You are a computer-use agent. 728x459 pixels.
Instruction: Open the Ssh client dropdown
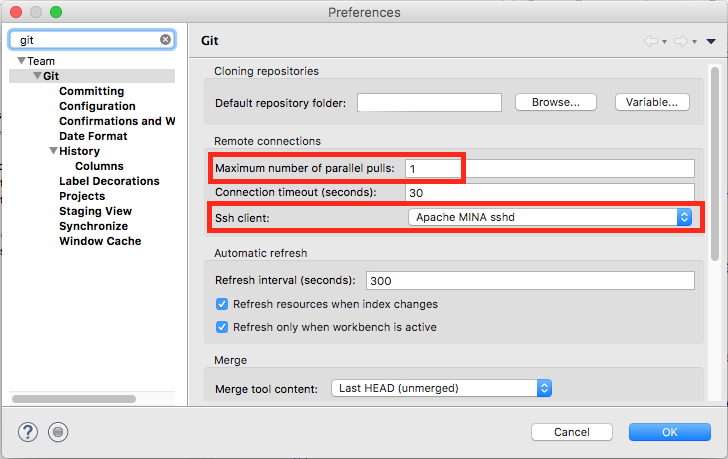(x=550, y=217)
